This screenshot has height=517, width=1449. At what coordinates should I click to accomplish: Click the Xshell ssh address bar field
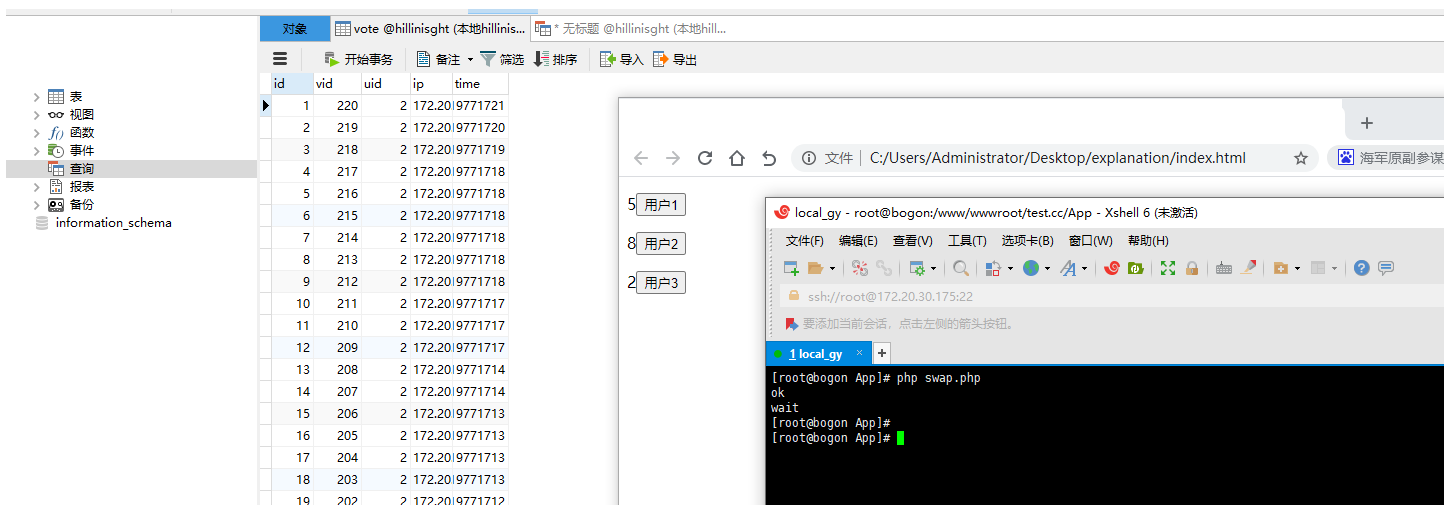click(x=1110, y=296)
